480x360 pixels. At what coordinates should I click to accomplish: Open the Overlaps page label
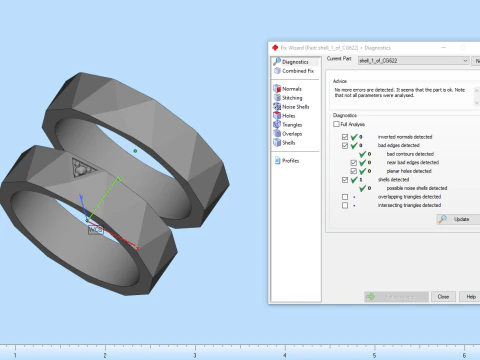292,134
